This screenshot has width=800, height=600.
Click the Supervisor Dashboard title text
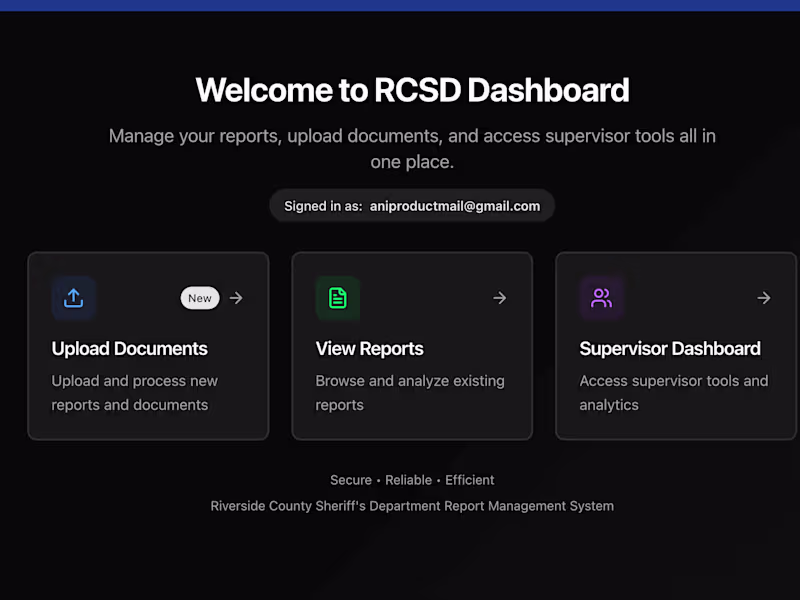[670, 348]
